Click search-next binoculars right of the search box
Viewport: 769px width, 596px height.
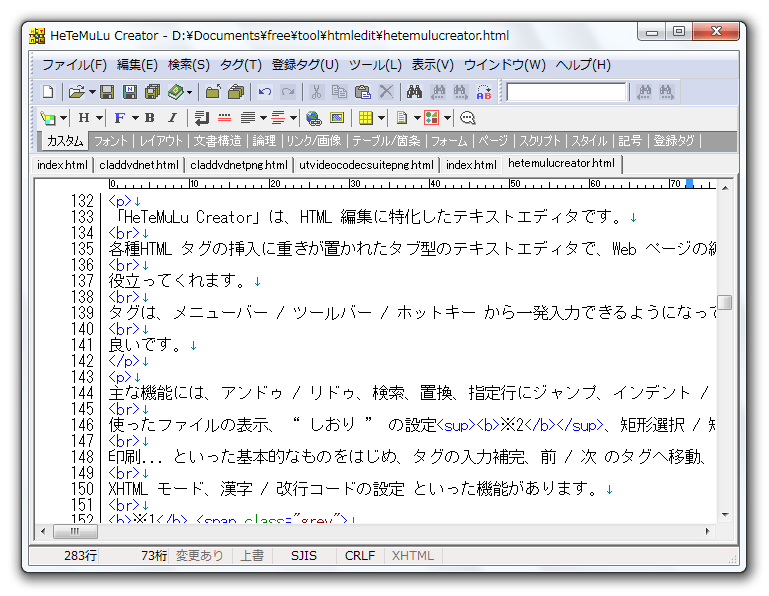click(666, 92)
